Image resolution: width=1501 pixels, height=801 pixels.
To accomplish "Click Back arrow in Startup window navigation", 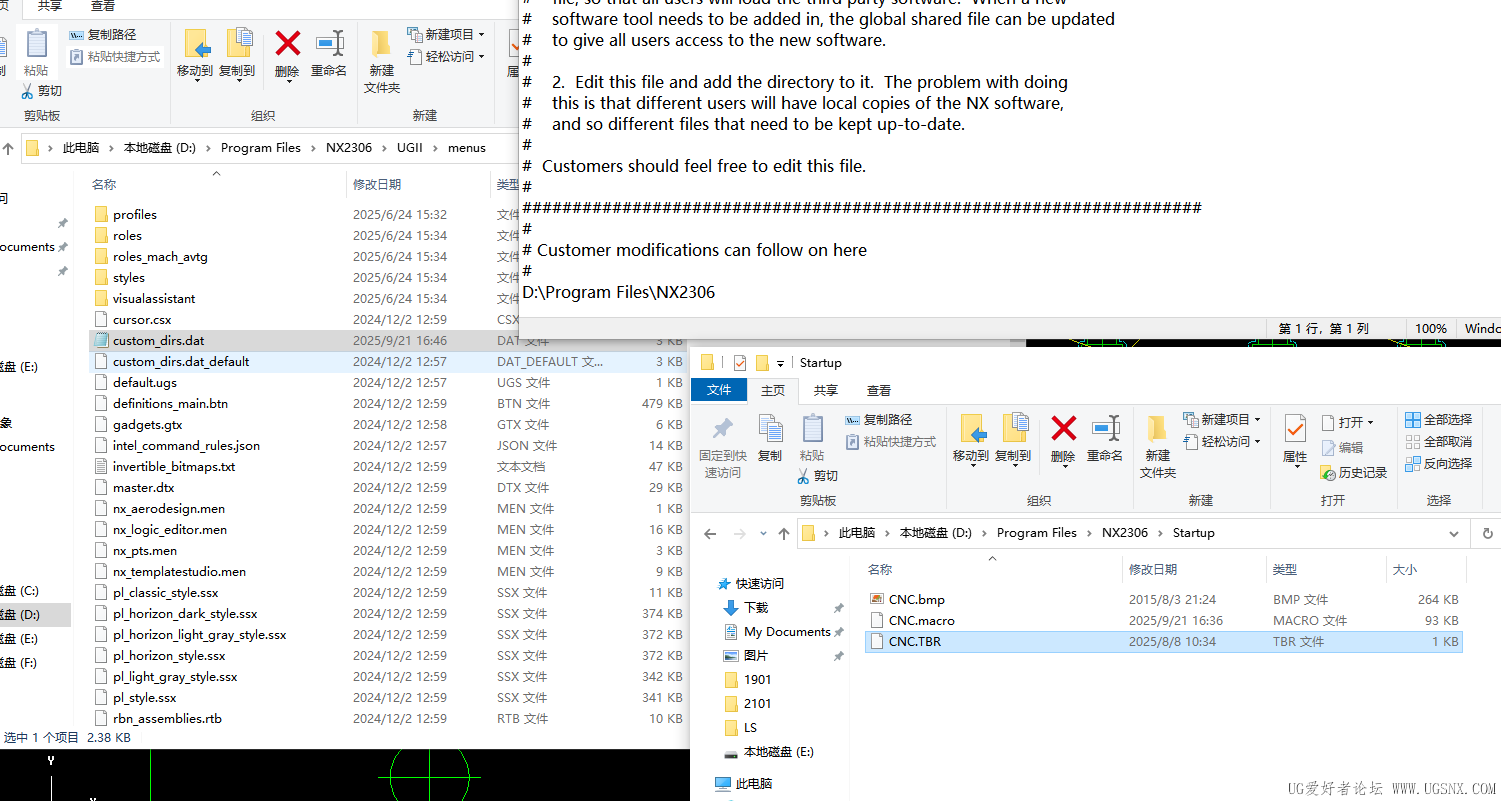I will (x=709, y=533).
